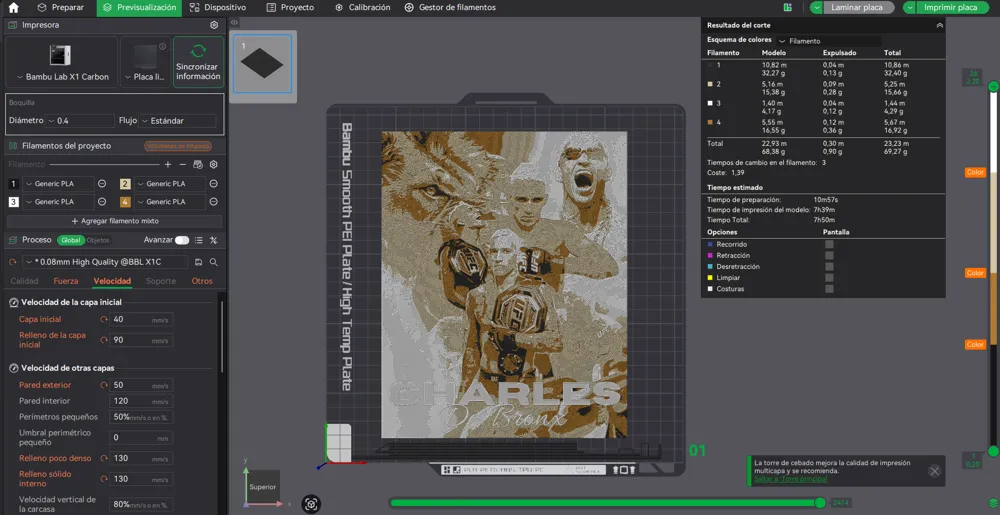Click Agregar filamento mixto button
Screen dimensions: 1000x515
pos(115,221)
